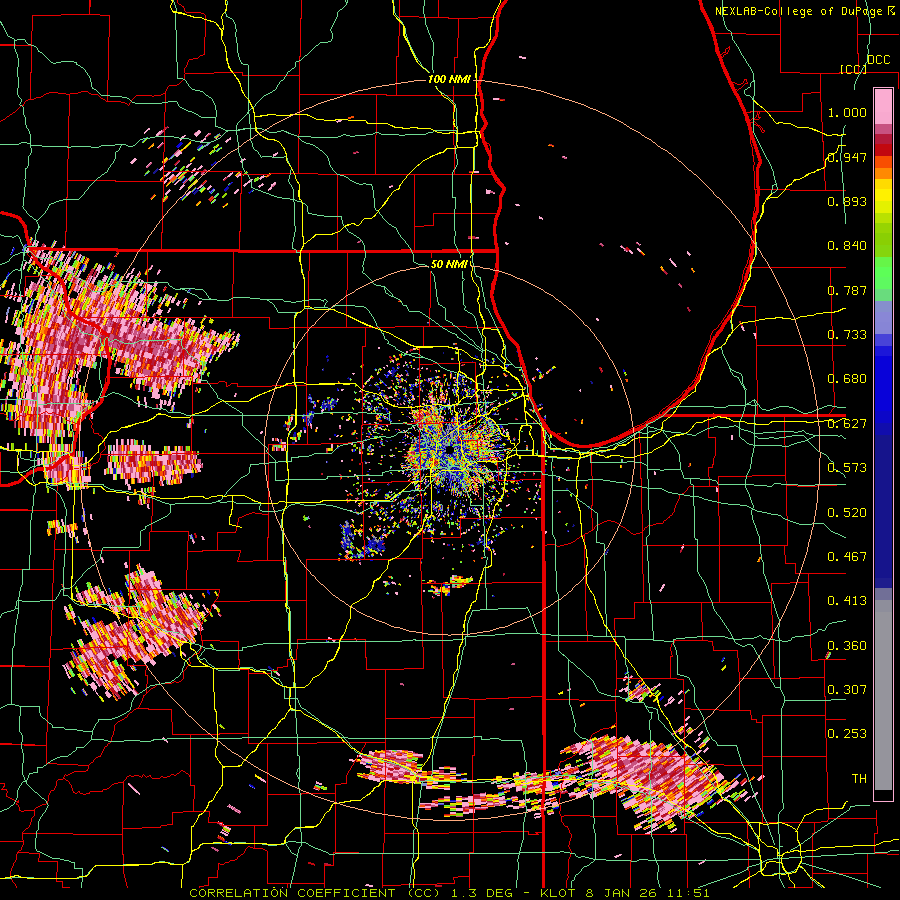Click the TH threshold label in legend
This screenshot has height=900, width=900.
tap(859, 779)
